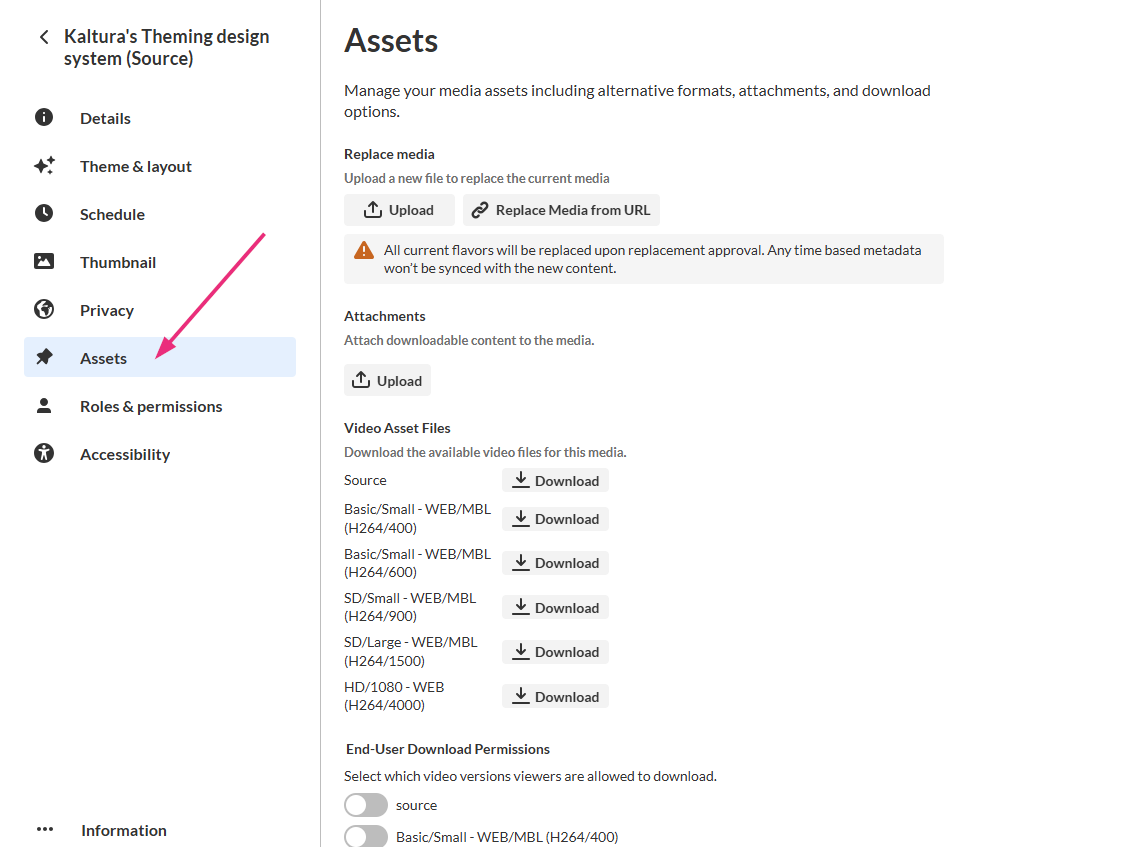1132x847 pixels.
Task: Click the Thumbnail picture icon
Action: (x=44, y=261)
